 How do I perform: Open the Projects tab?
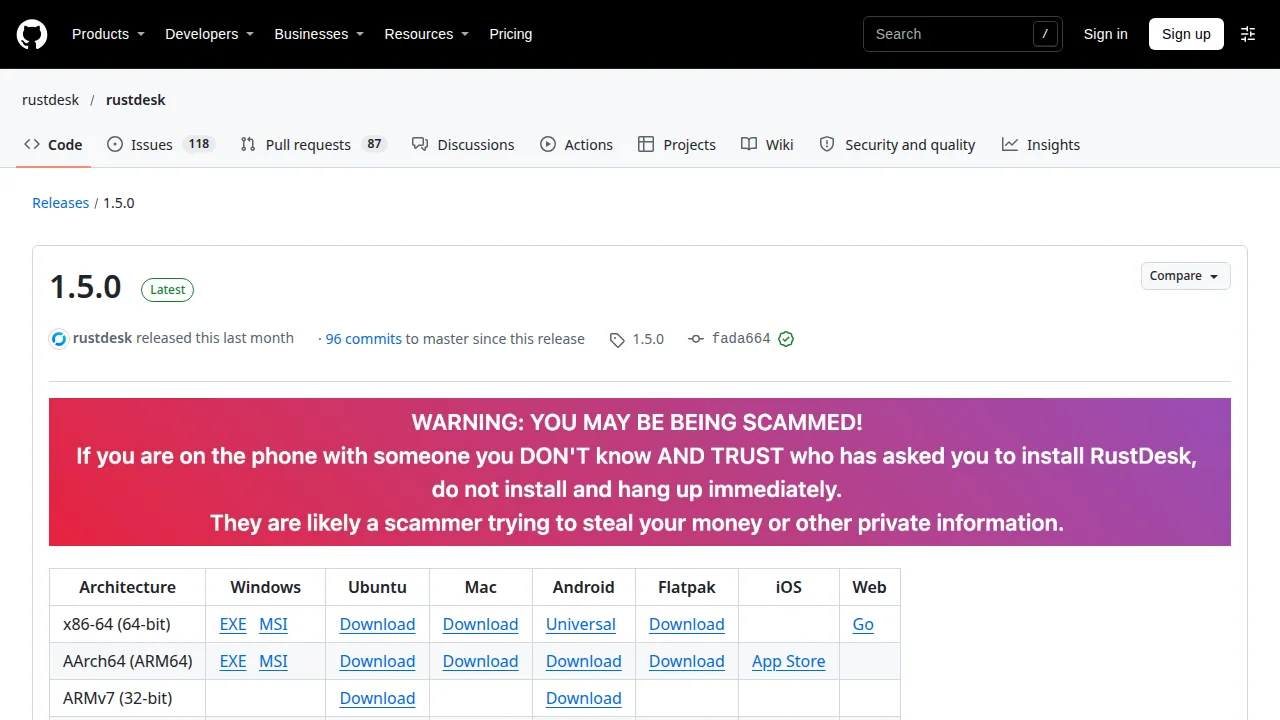pos(677,145)
